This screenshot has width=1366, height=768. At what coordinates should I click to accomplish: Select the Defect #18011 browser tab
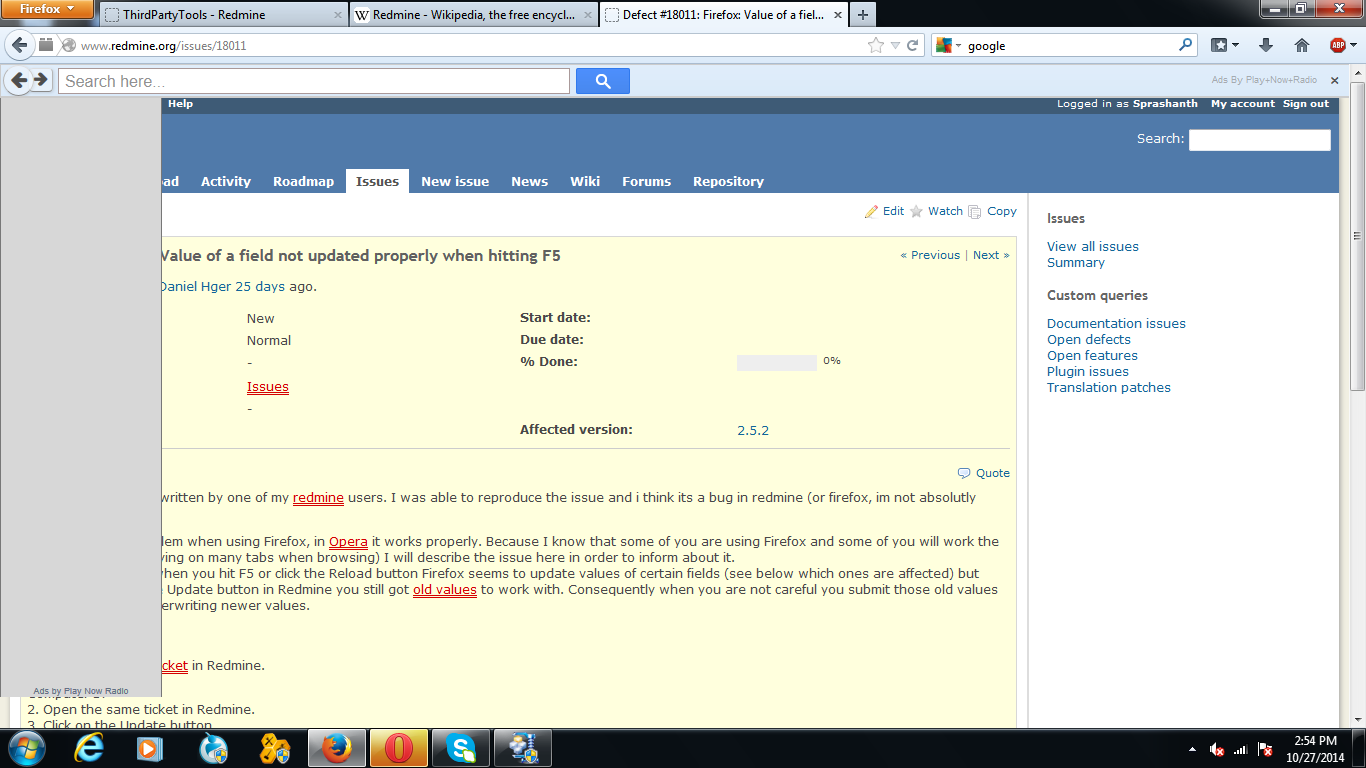tap(723, 15)
